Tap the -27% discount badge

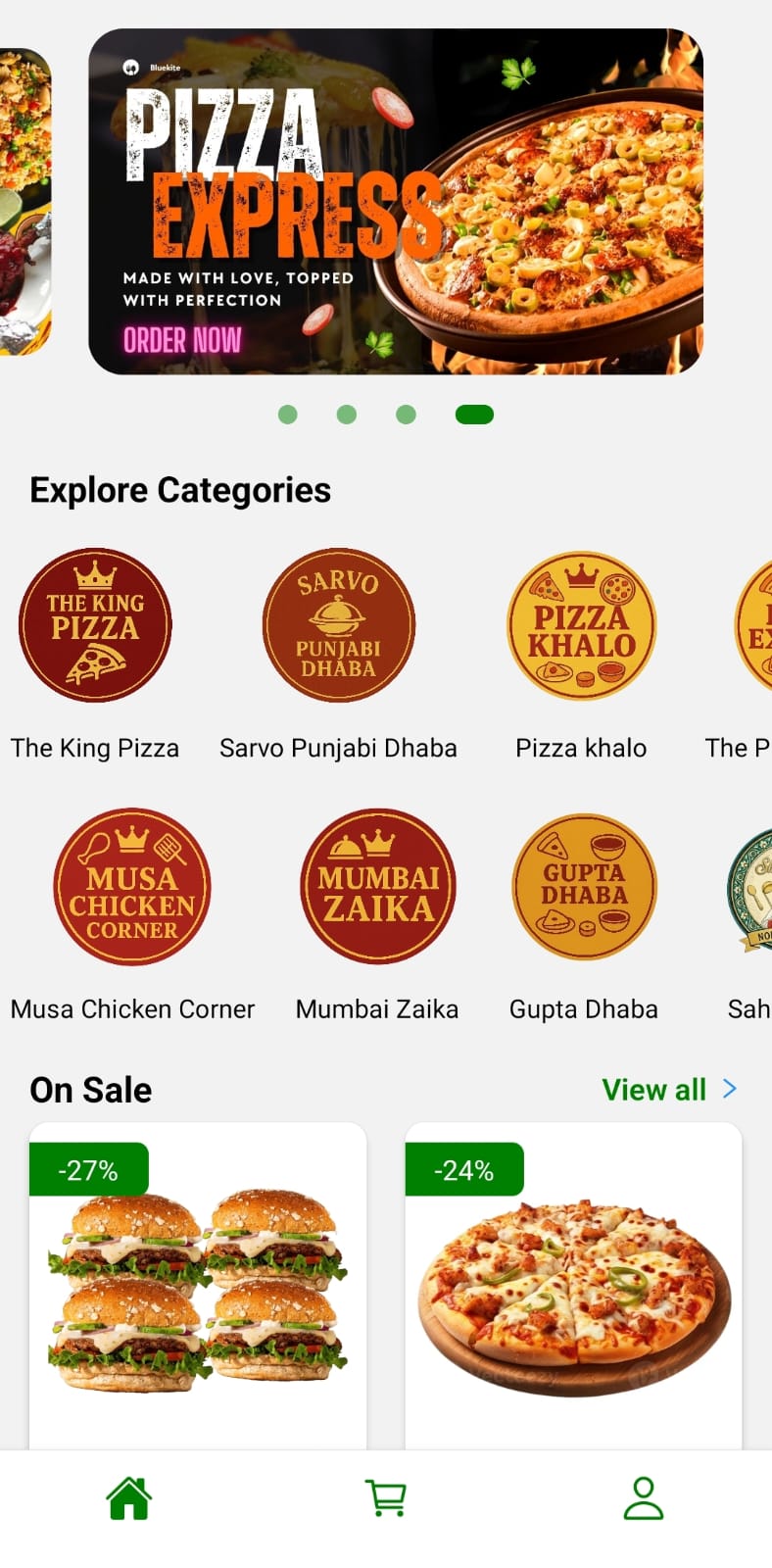coord(88,1170)
